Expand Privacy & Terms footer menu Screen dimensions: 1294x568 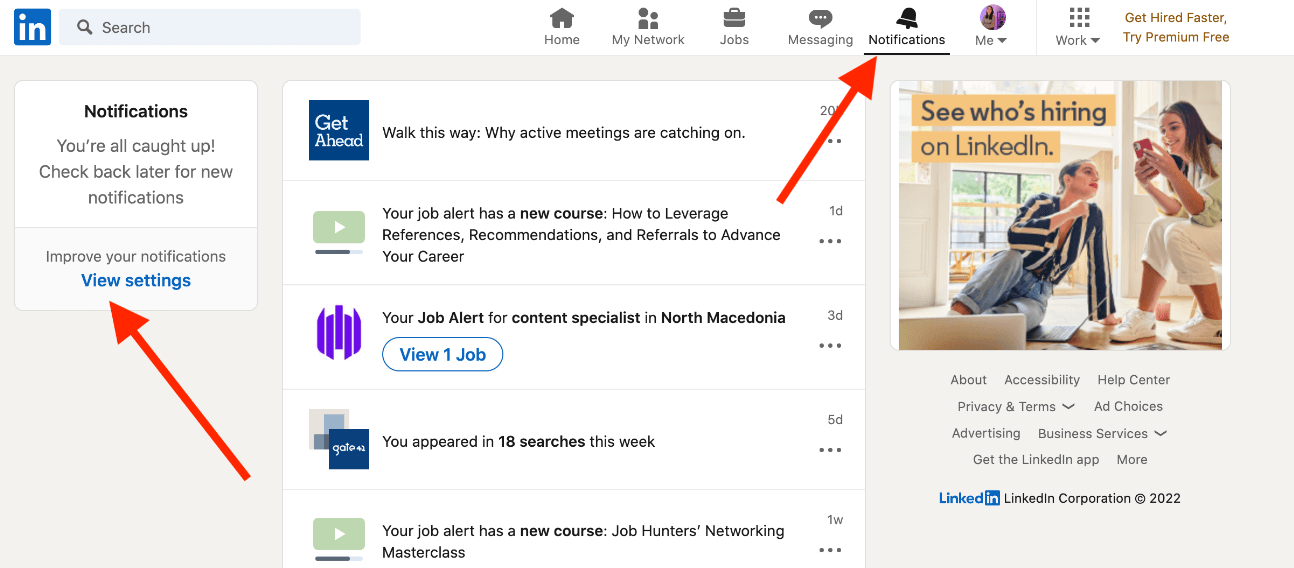(x=1016, y=407)
